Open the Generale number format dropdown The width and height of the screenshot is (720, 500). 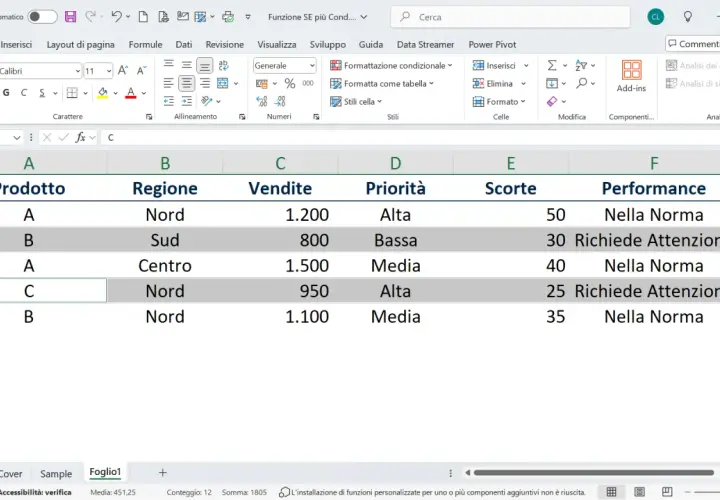[x=312, y=66]
